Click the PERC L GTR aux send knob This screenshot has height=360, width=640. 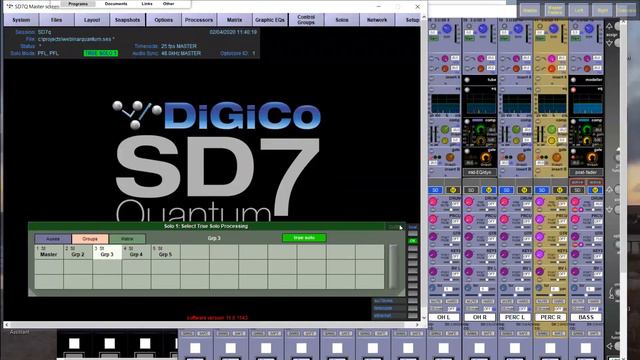(504, 237)
